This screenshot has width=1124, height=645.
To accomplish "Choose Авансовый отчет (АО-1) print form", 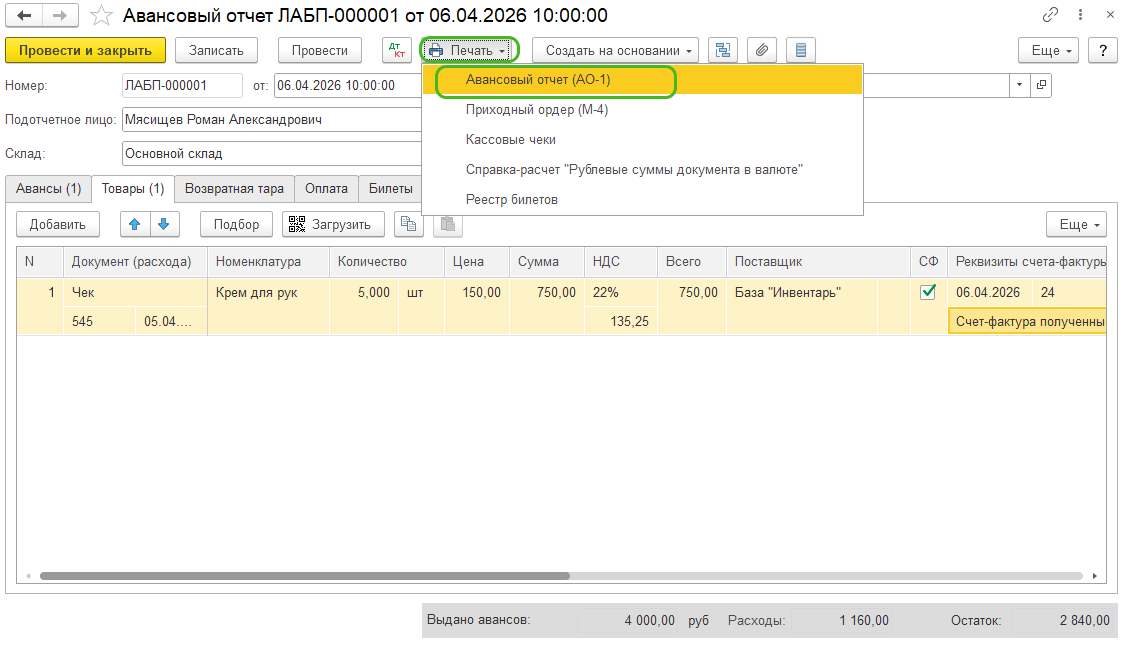I will click(642, 80).
